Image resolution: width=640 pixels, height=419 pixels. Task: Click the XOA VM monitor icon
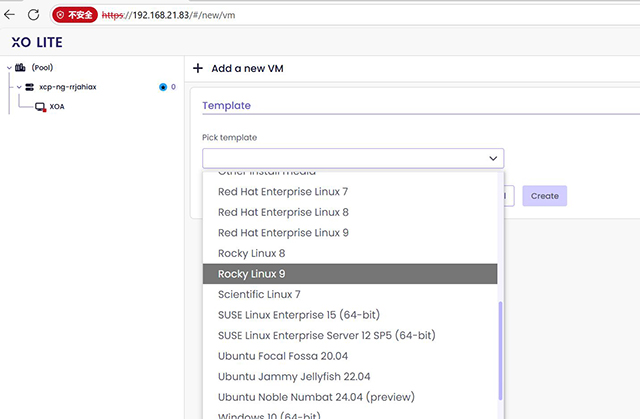(x=40, y=107)
